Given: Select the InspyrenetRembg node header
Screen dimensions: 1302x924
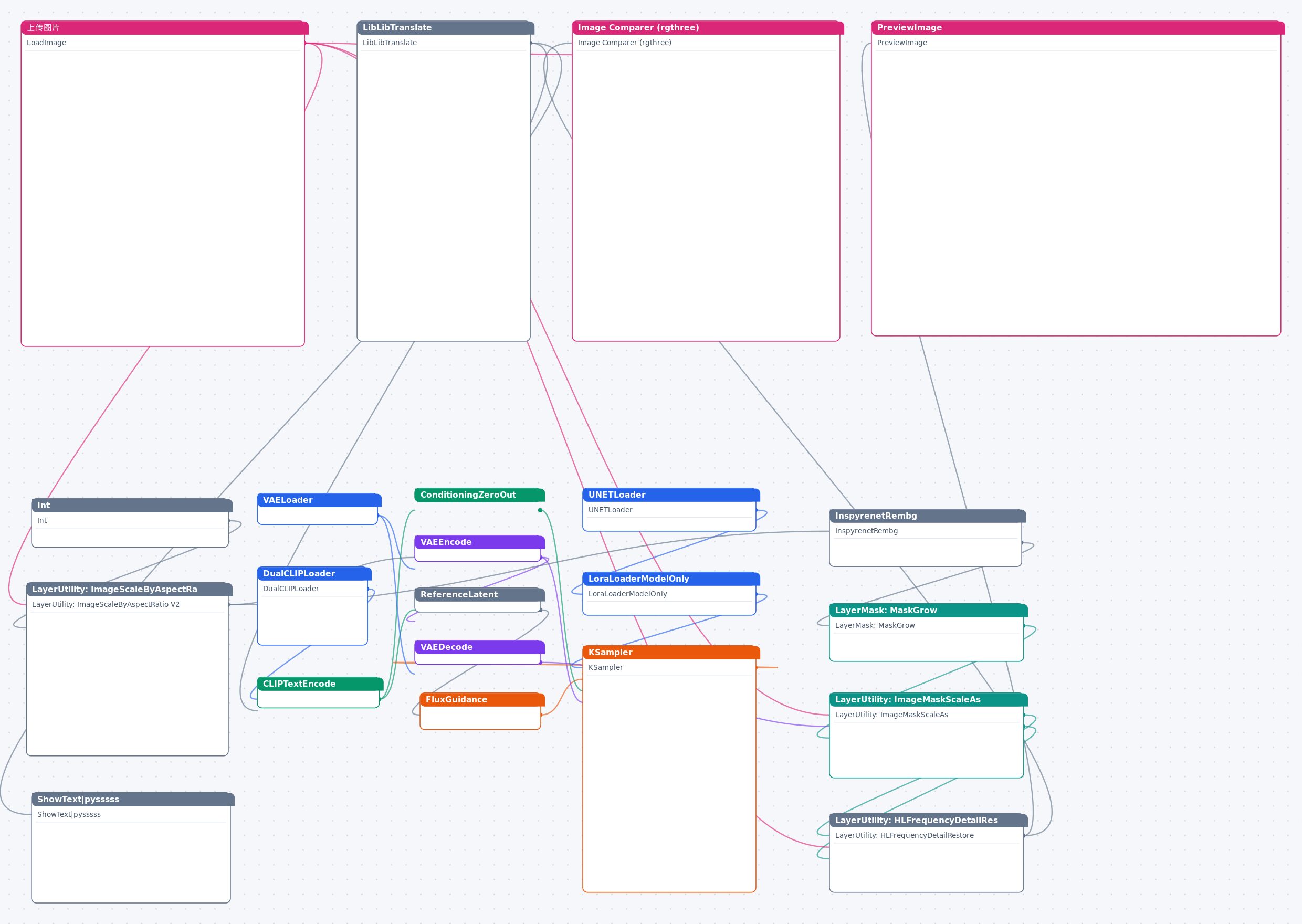Looking at the screenshot, I should point(927,516).
